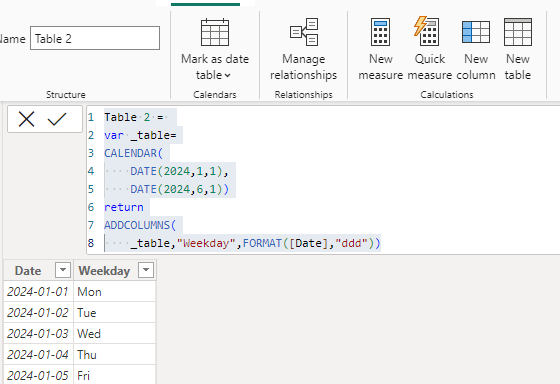This screenshot has height=384, width=560.
Task: Expand the Mark as date table chevron
Action: click(x=228, y=75)
